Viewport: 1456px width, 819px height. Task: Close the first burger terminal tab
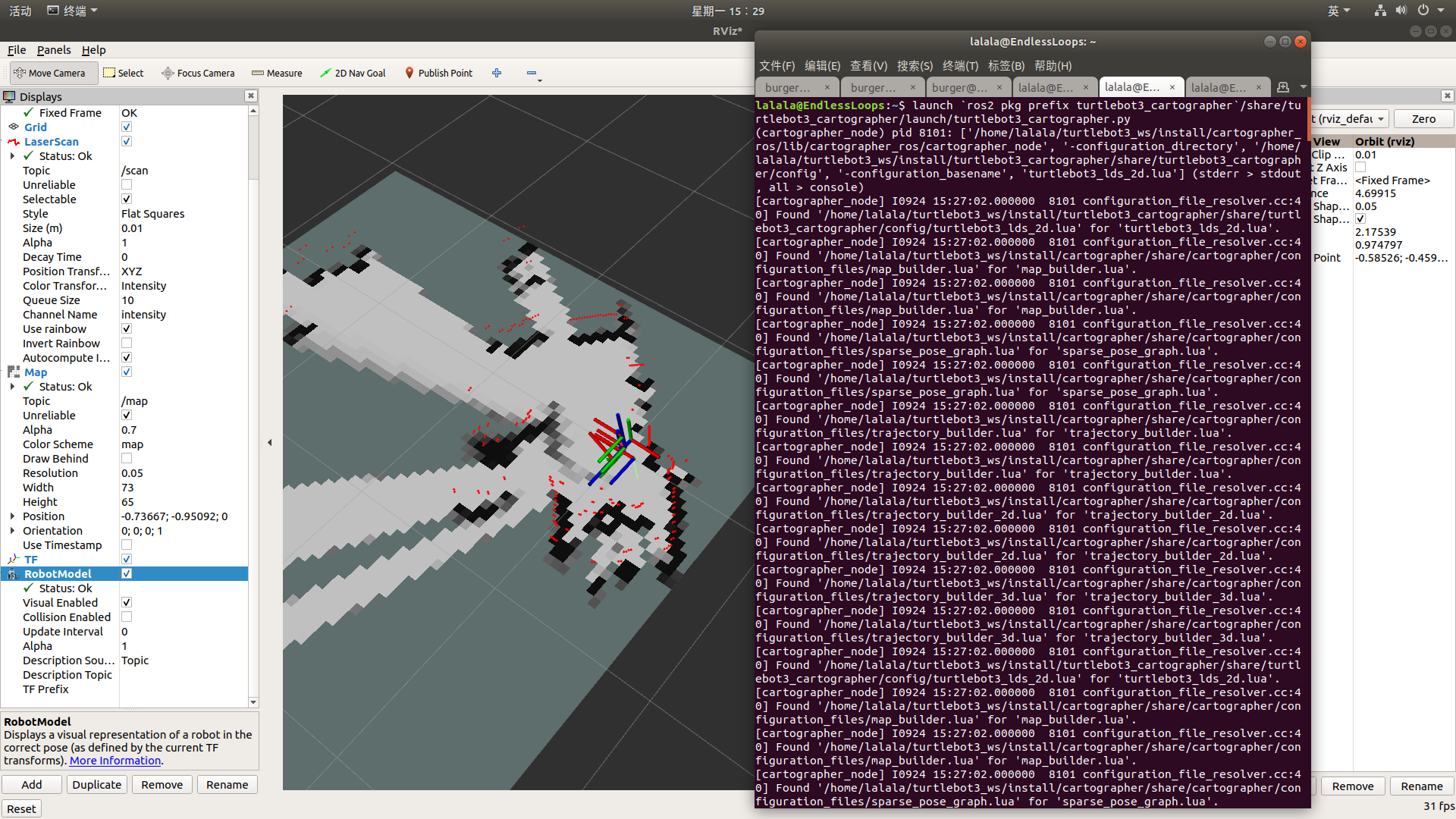pyautogui.click(x=827, y=87)
